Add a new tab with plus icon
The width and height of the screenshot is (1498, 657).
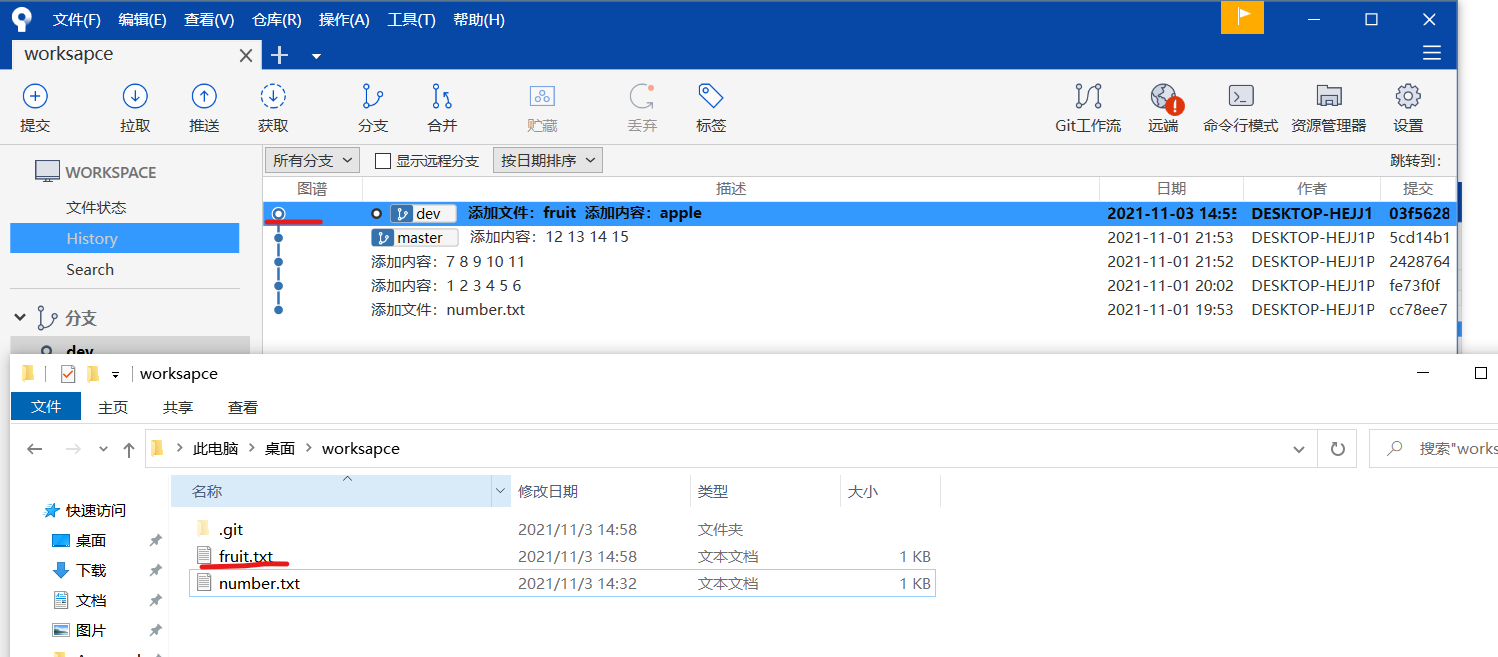tap(280, 55)
